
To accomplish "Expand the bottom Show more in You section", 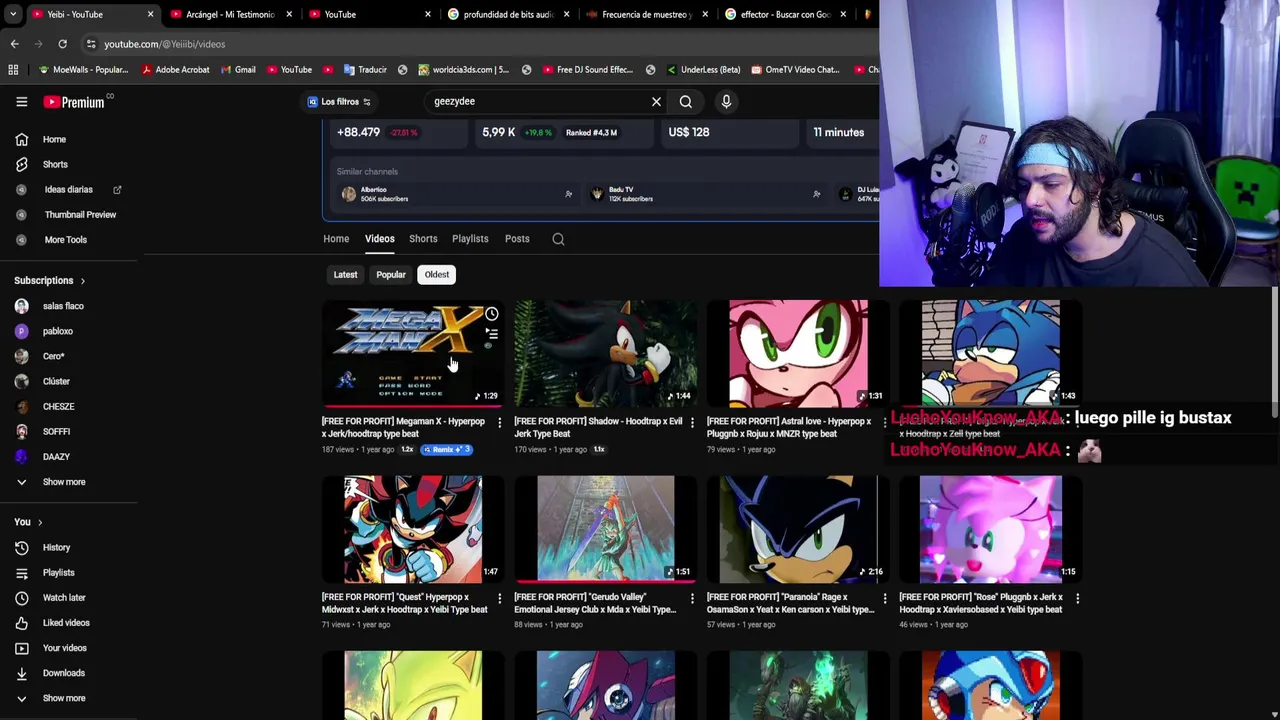I will 63,698.
